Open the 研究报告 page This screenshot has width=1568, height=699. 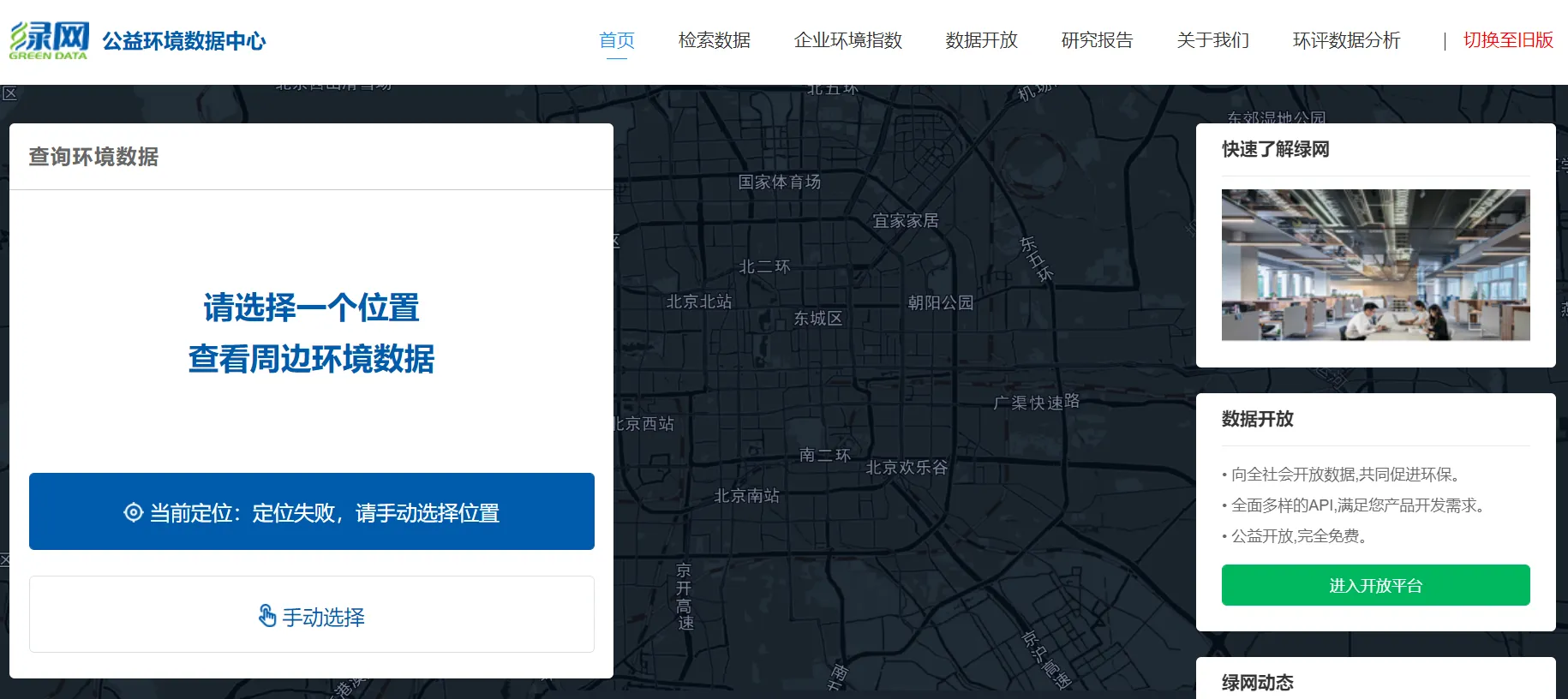tap(1097, 40)
